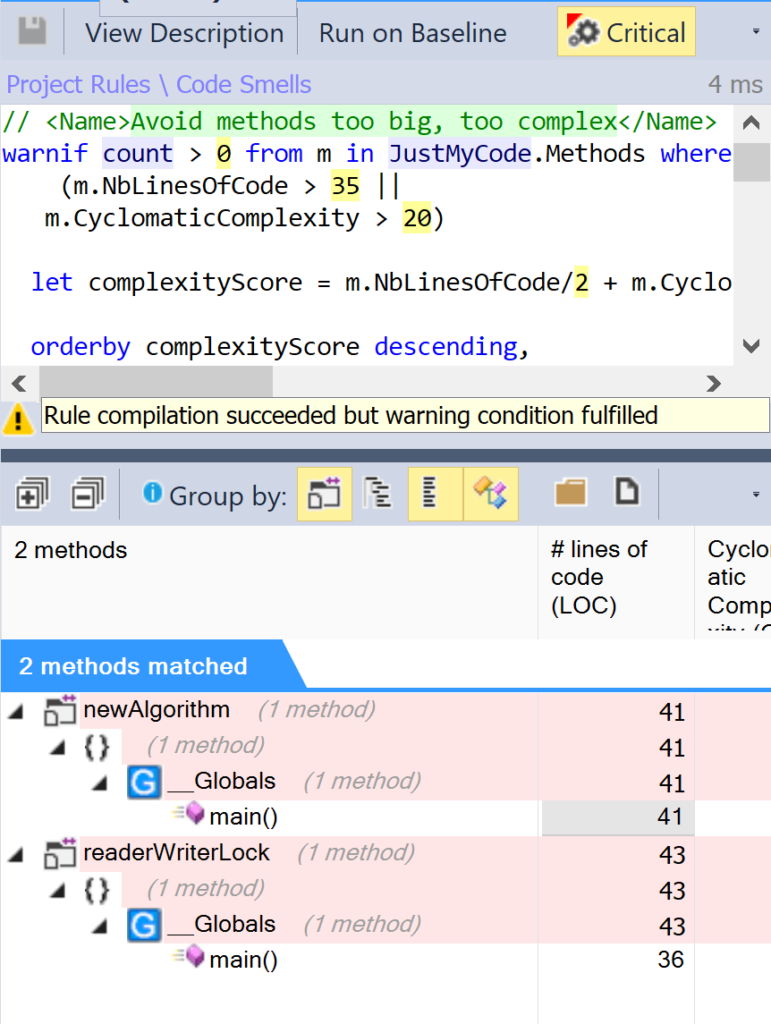Toggle group by assembly
Screen dimensions: 771x1024
pyautogui.click(x=324, y=494)
